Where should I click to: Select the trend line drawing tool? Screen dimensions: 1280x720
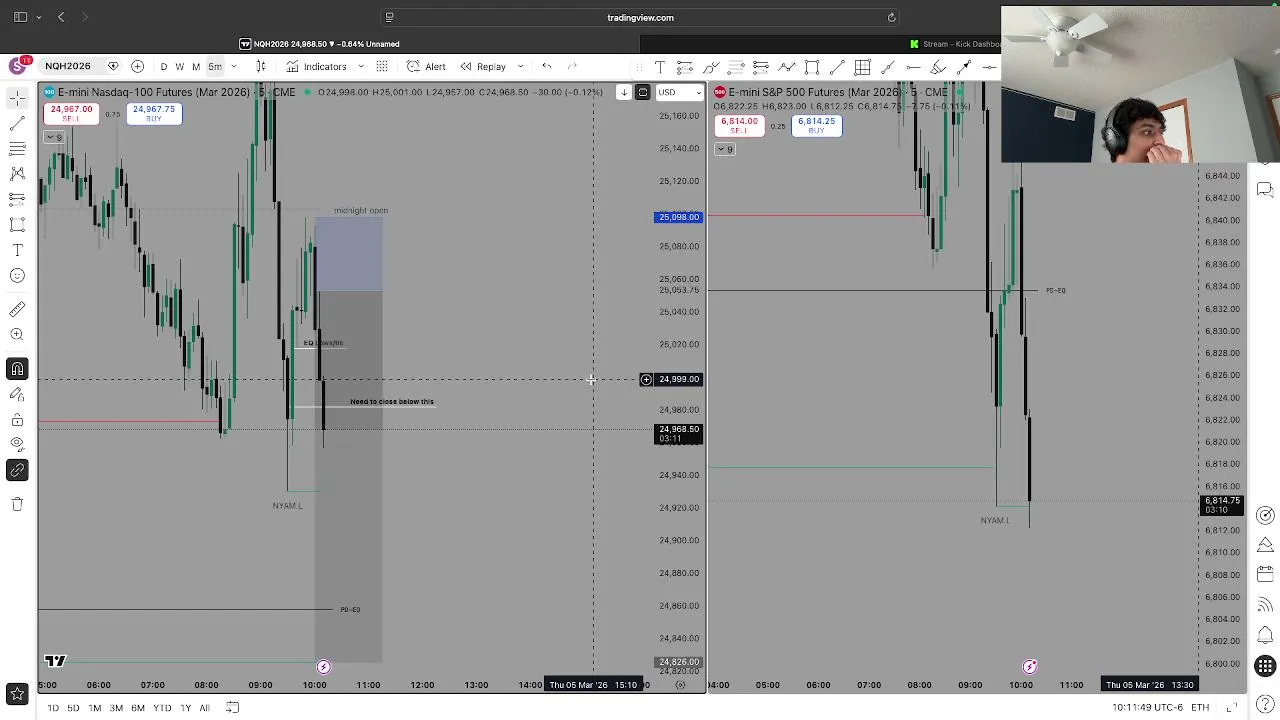click(x=17, y=123)
